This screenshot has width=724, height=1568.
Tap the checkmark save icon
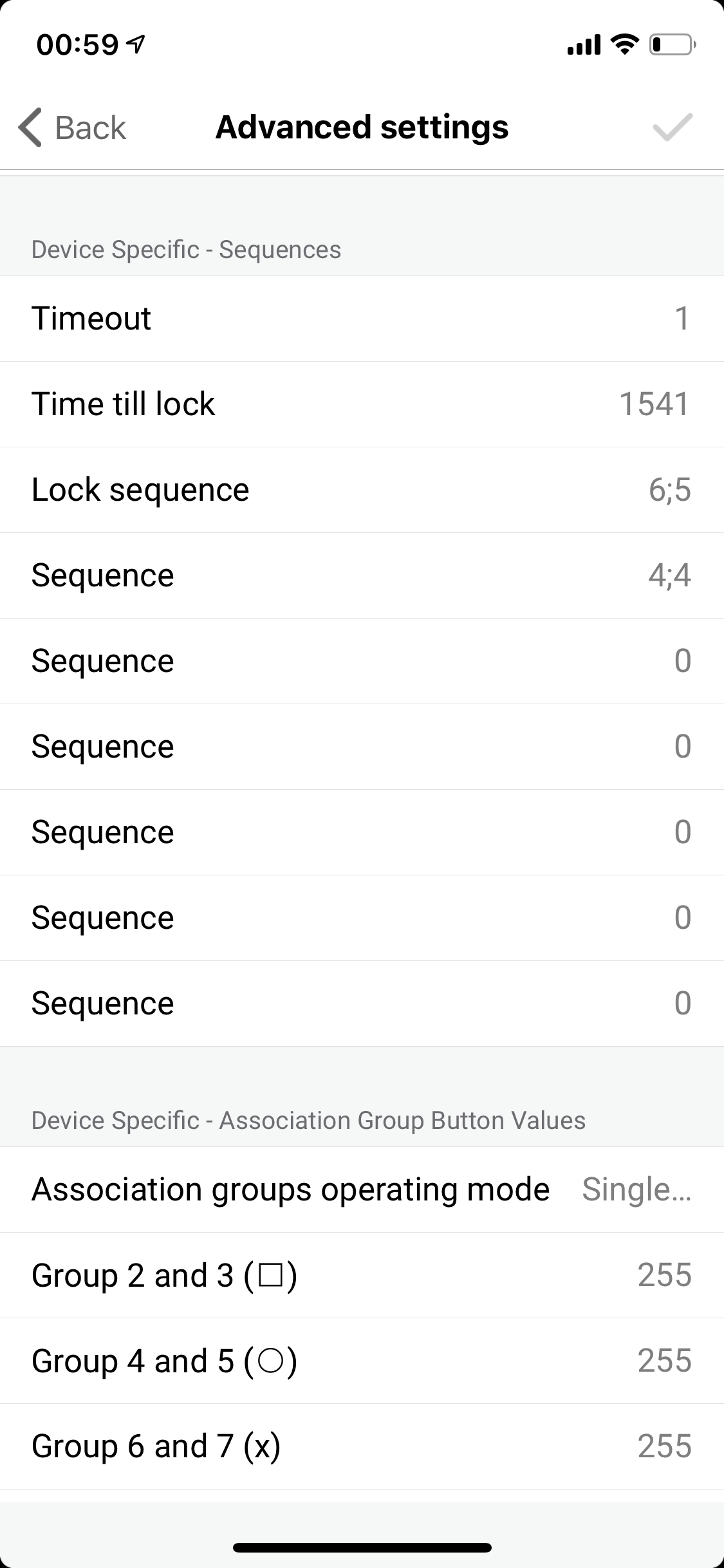(x=672, y=127)
